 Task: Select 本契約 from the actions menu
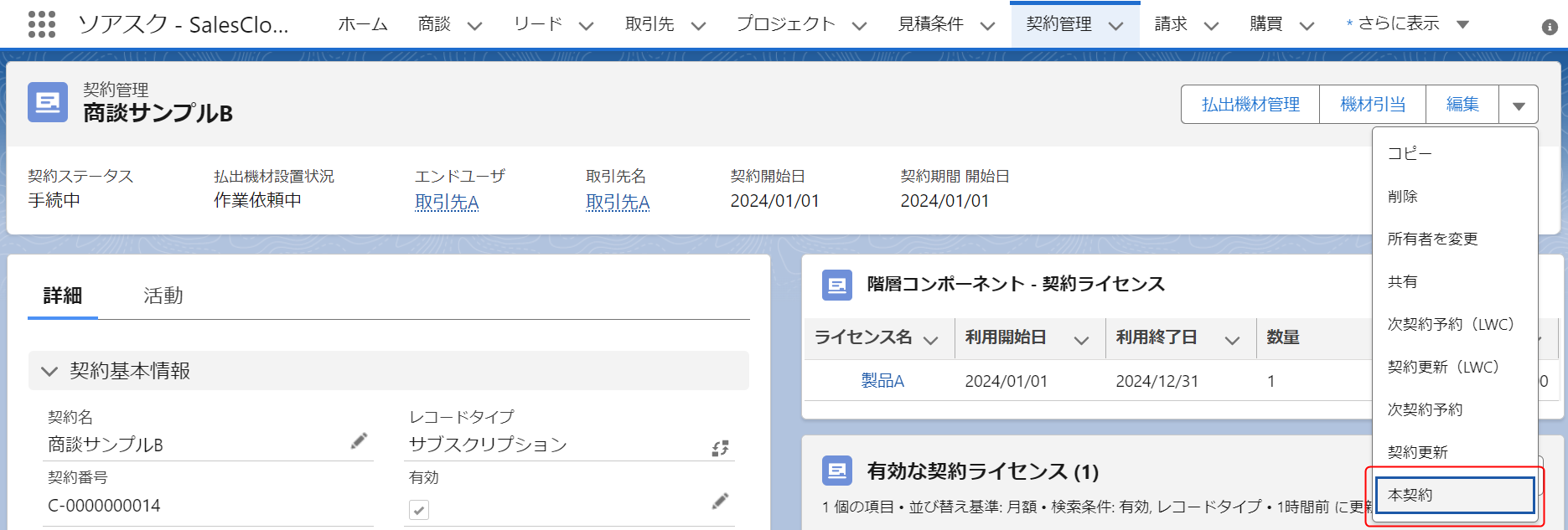[1454, 495]
